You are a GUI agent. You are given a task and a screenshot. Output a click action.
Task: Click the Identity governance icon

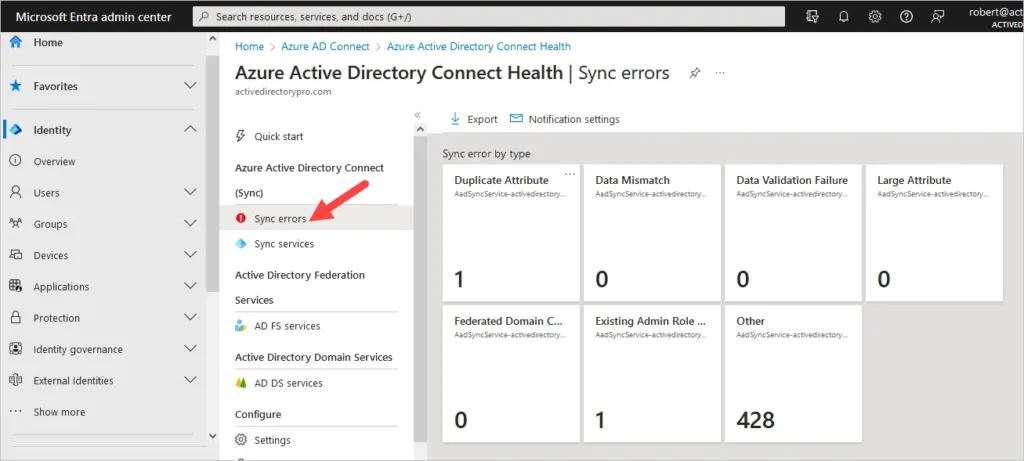[16, 349]
